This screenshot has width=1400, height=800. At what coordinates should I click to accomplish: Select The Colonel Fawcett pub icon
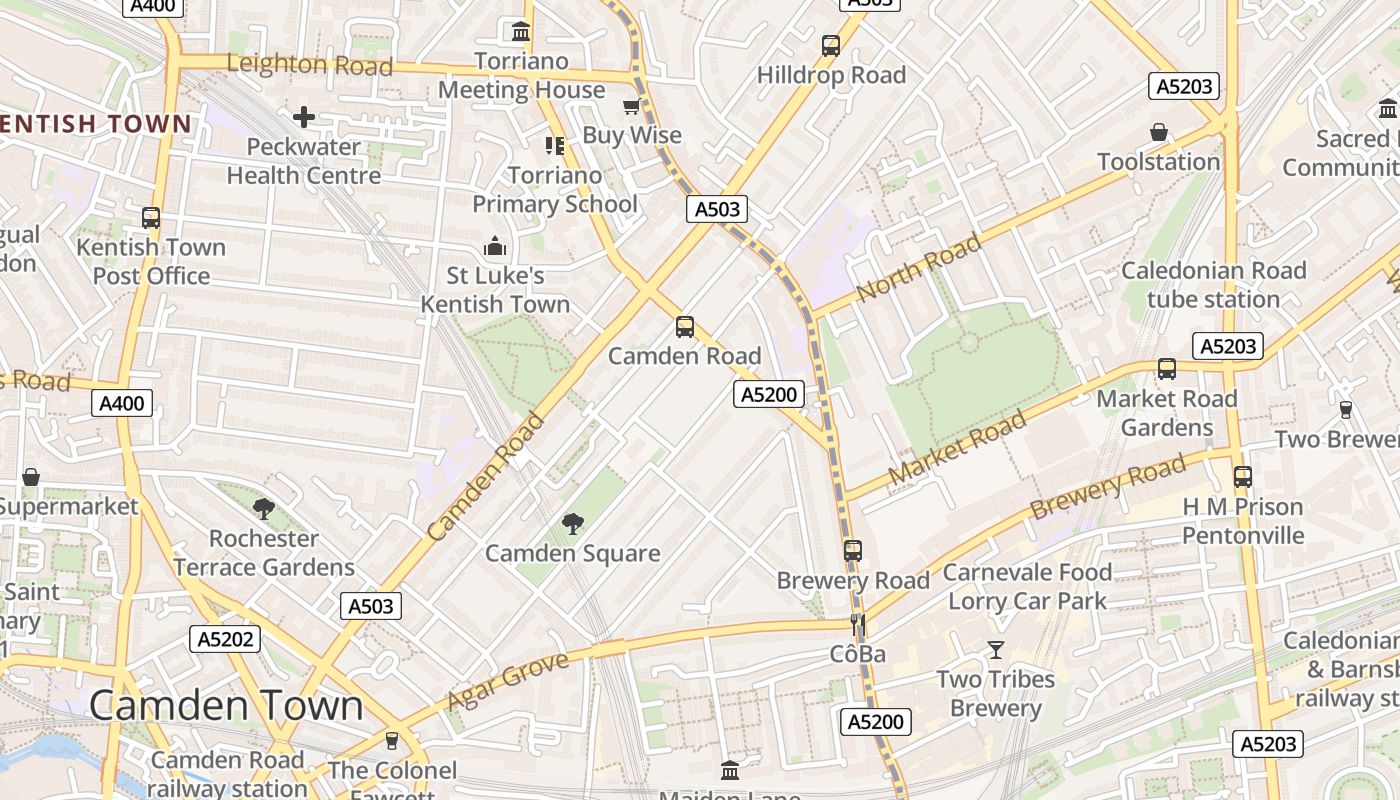point(392,741)
